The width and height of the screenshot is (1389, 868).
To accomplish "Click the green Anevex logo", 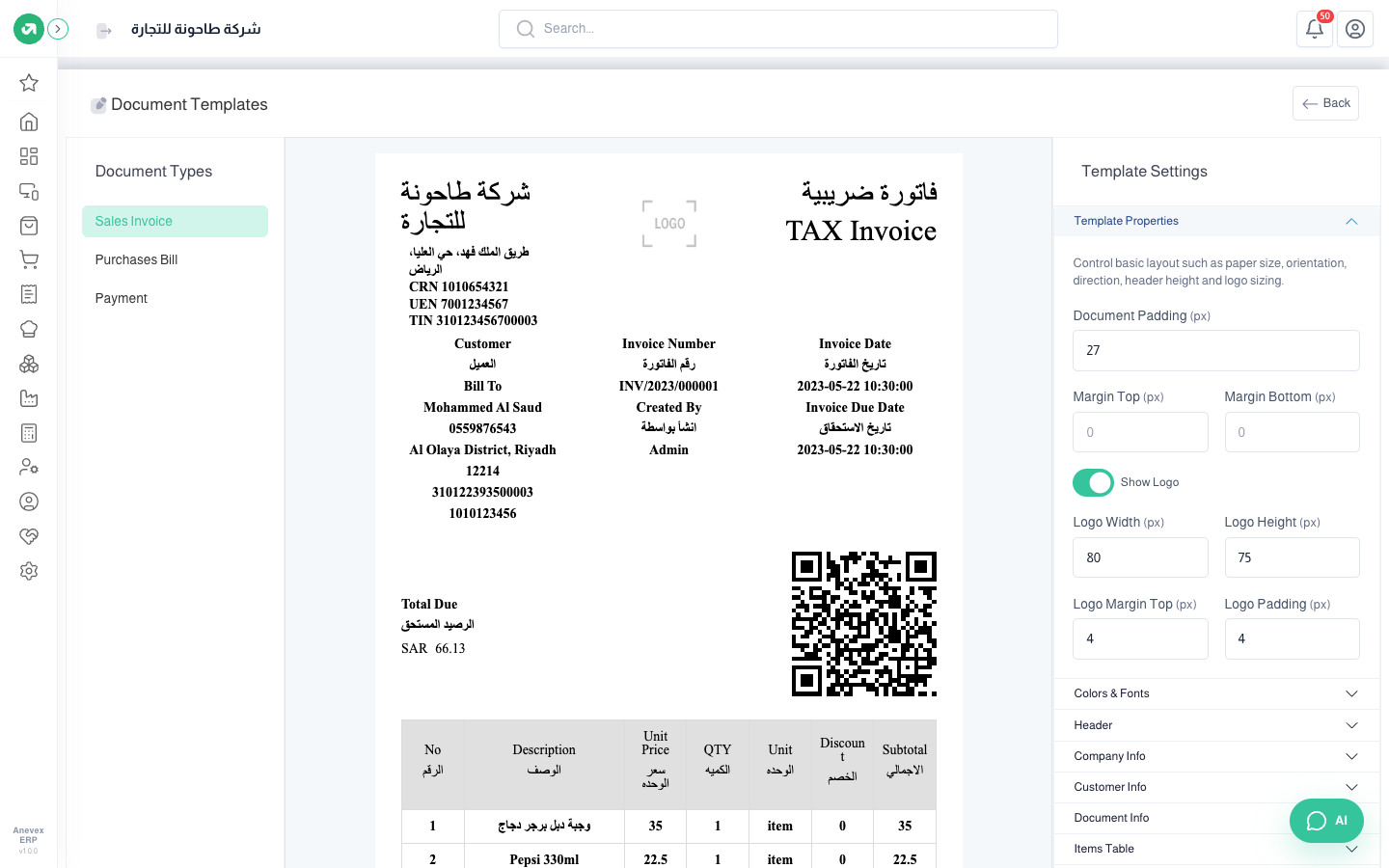I will coord(29,29).
